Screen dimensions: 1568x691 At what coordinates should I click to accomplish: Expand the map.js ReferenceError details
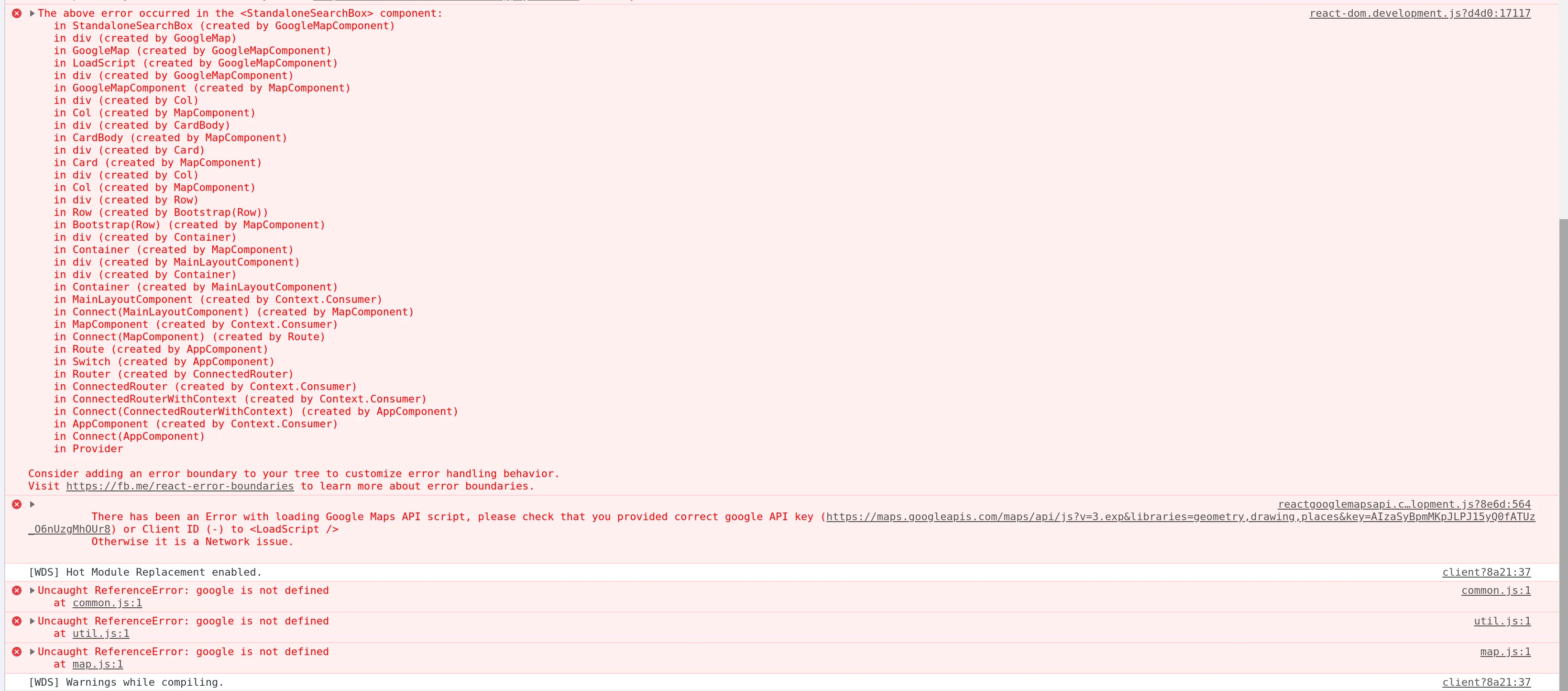[32, 651]
